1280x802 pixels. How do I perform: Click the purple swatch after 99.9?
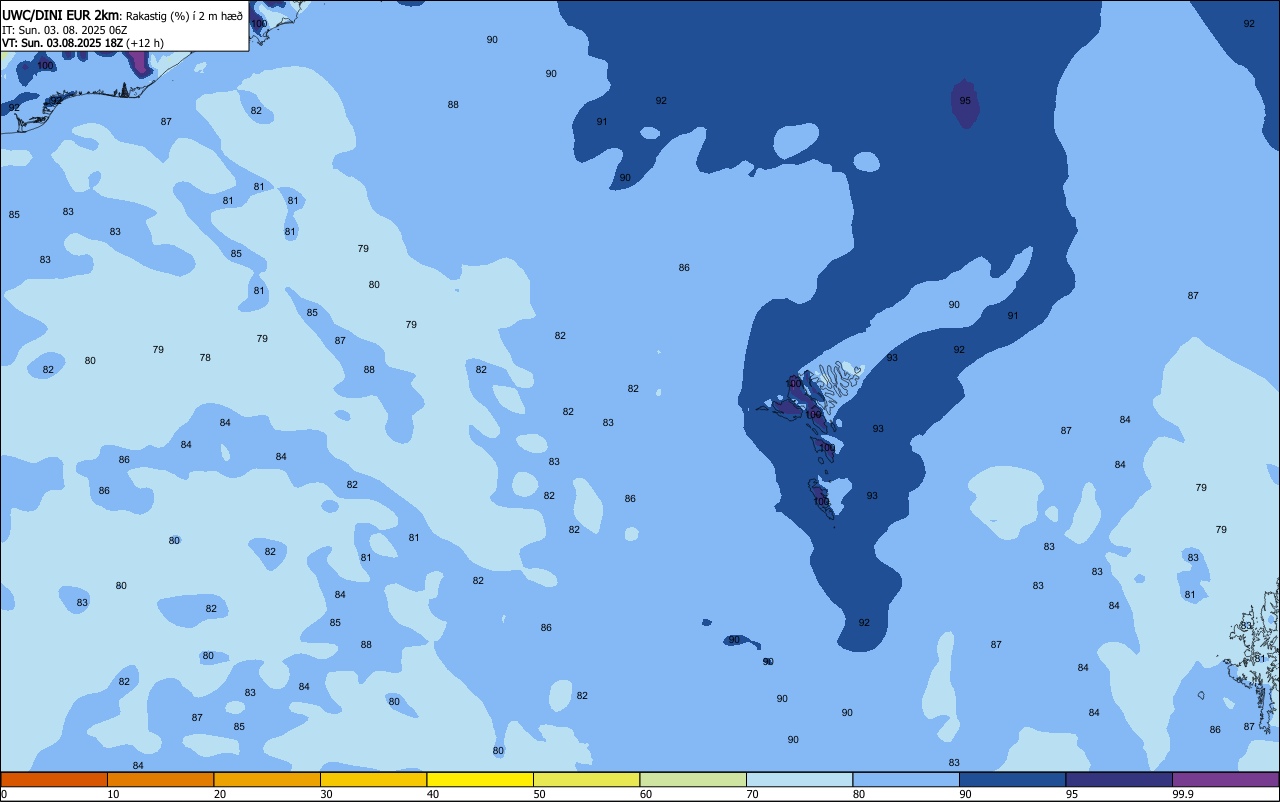coord(1225,779)
